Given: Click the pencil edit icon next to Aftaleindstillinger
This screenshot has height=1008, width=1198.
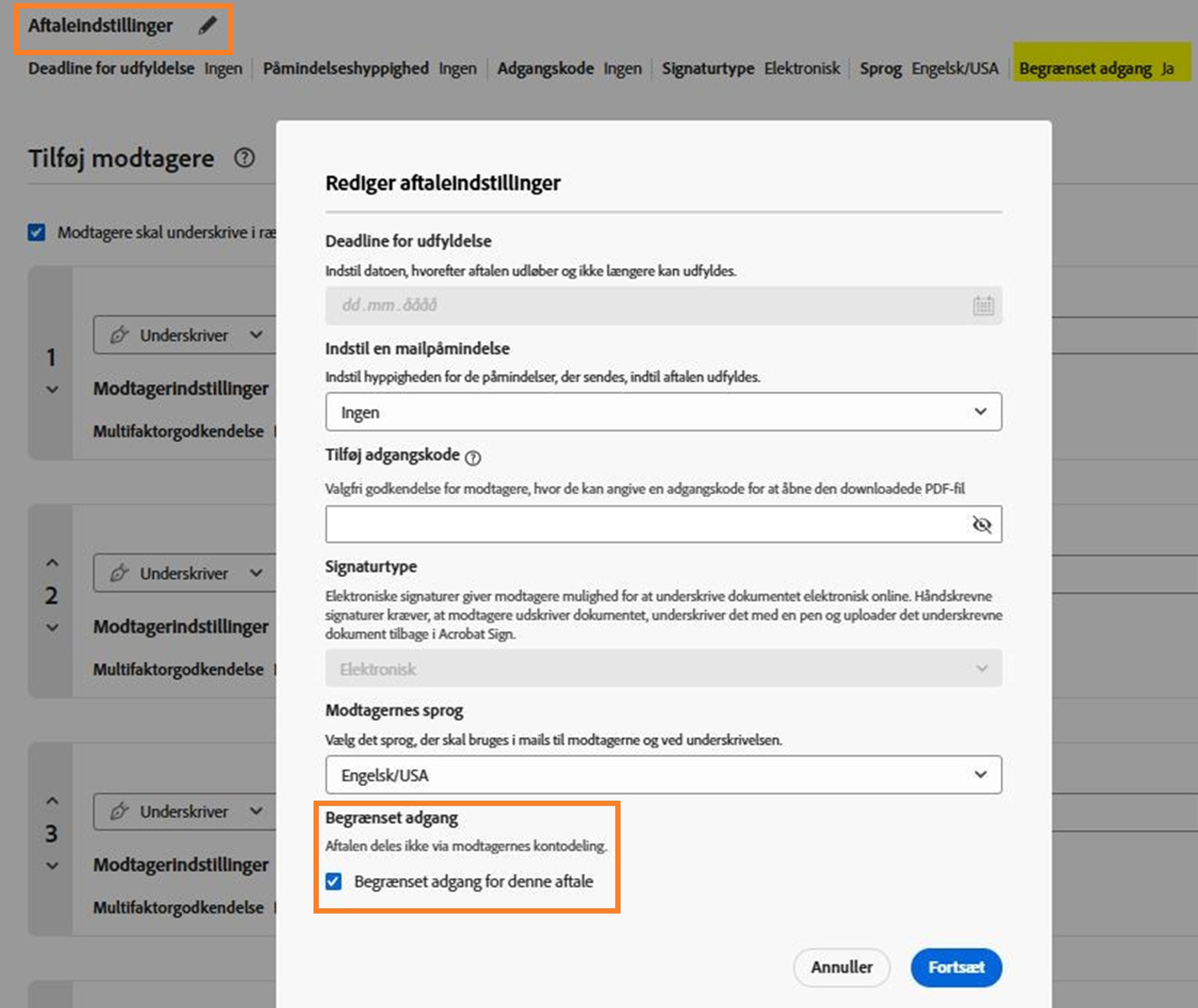Looking at the screenshot, I should click(x=208, y=24).
